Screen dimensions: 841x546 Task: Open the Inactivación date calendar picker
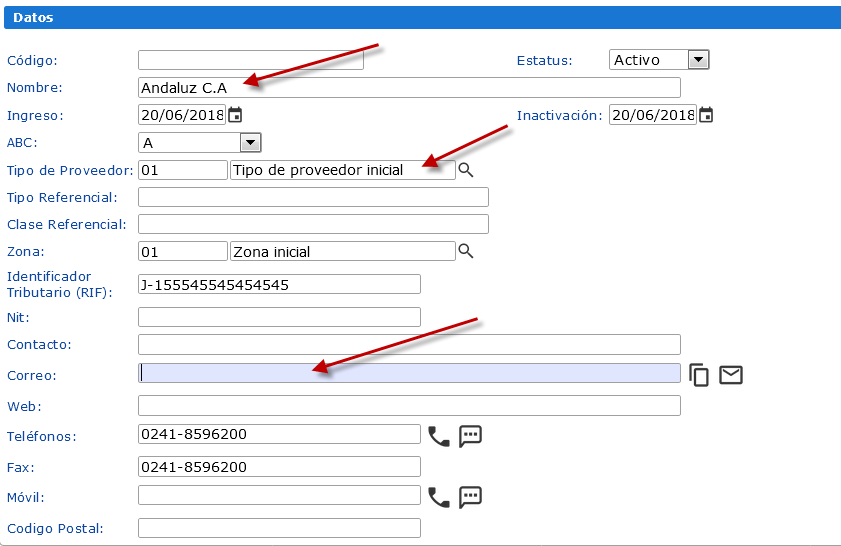click(x=706, y=115)
